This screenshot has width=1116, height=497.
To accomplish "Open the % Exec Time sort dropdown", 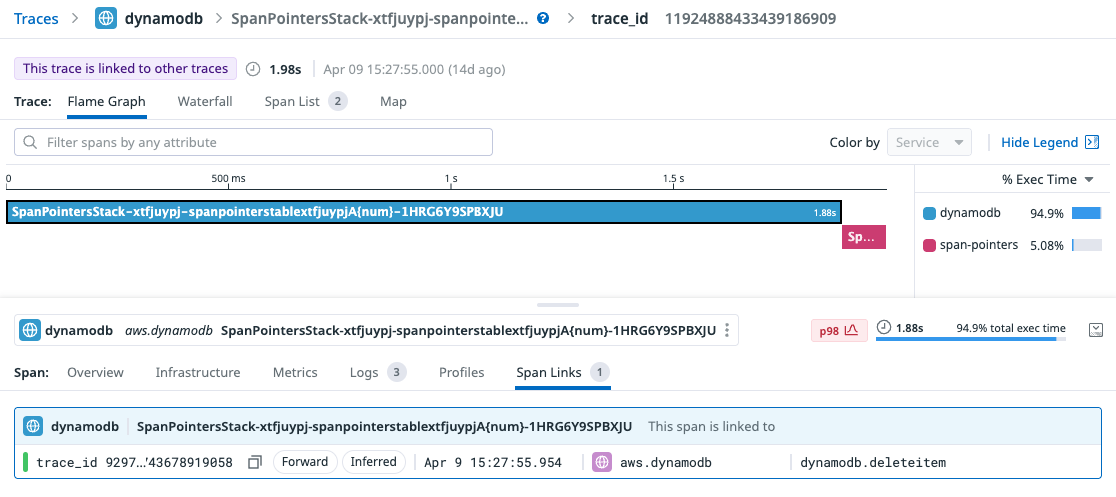I will (x=1048, y=180).
